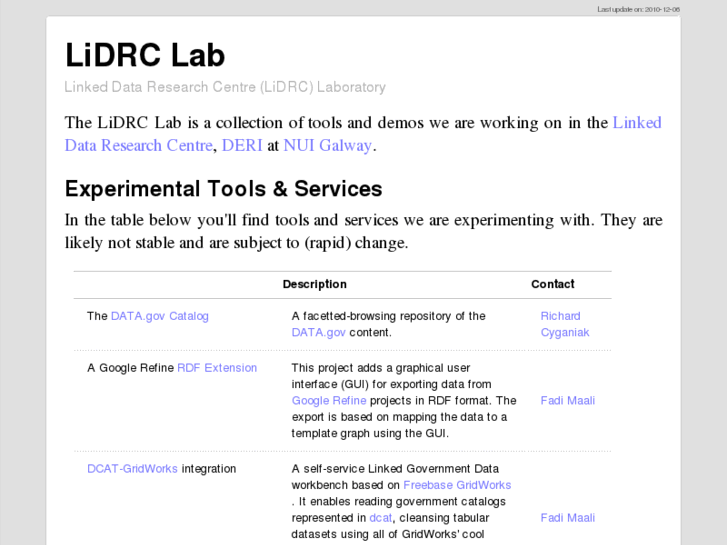The image size is (727, 545).
Task: Click the Description column header
Action: click(x=315, y=284)
